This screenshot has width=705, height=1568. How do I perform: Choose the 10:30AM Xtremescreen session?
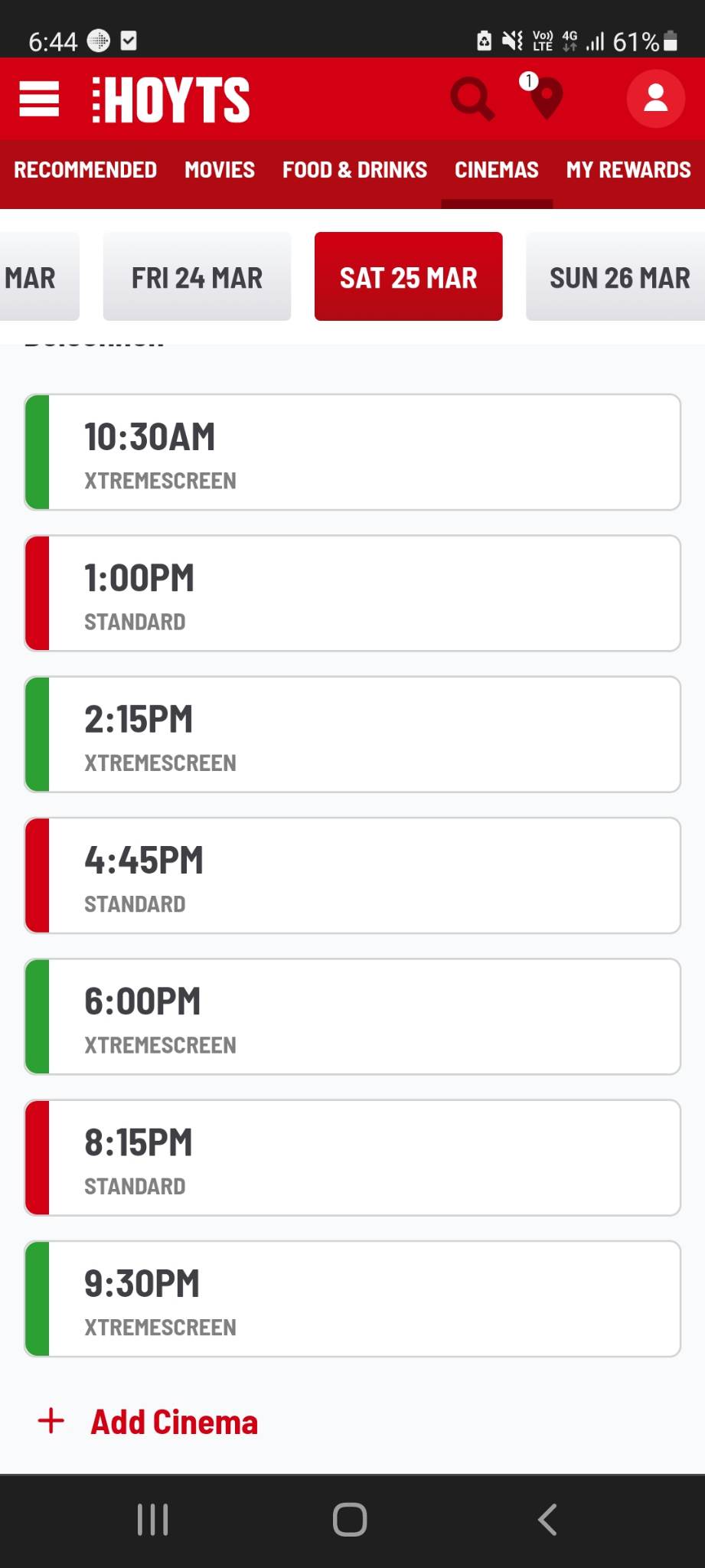(352, 452)
